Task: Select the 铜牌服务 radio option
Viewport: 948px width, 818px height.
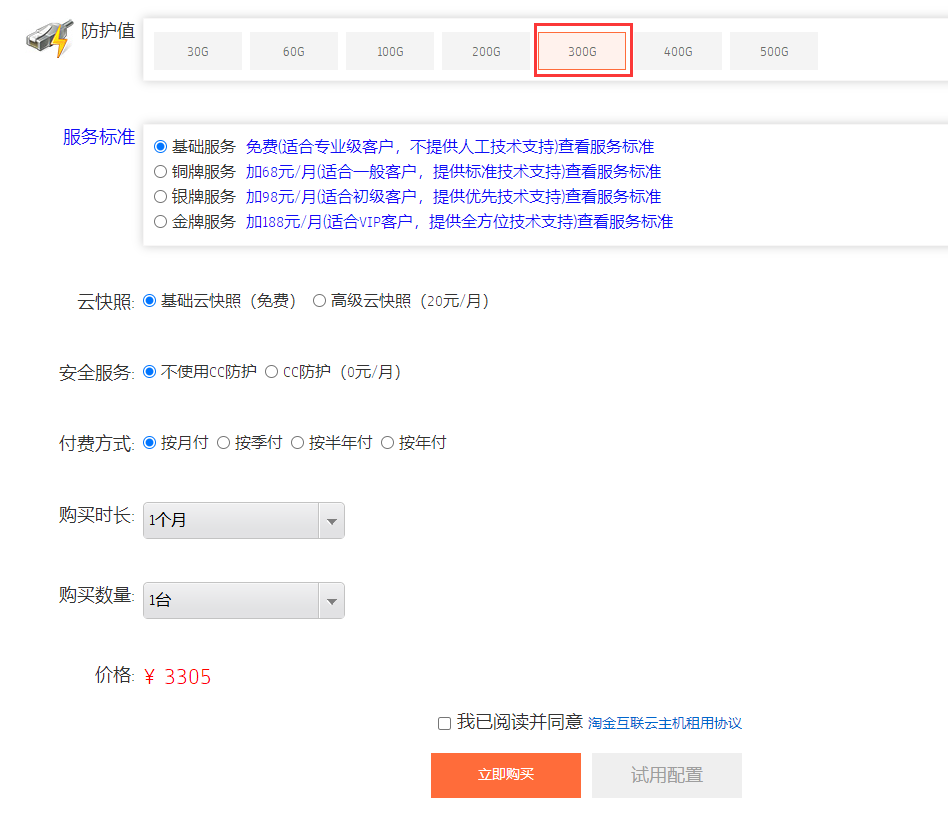Action: click(x=160, y=171)
